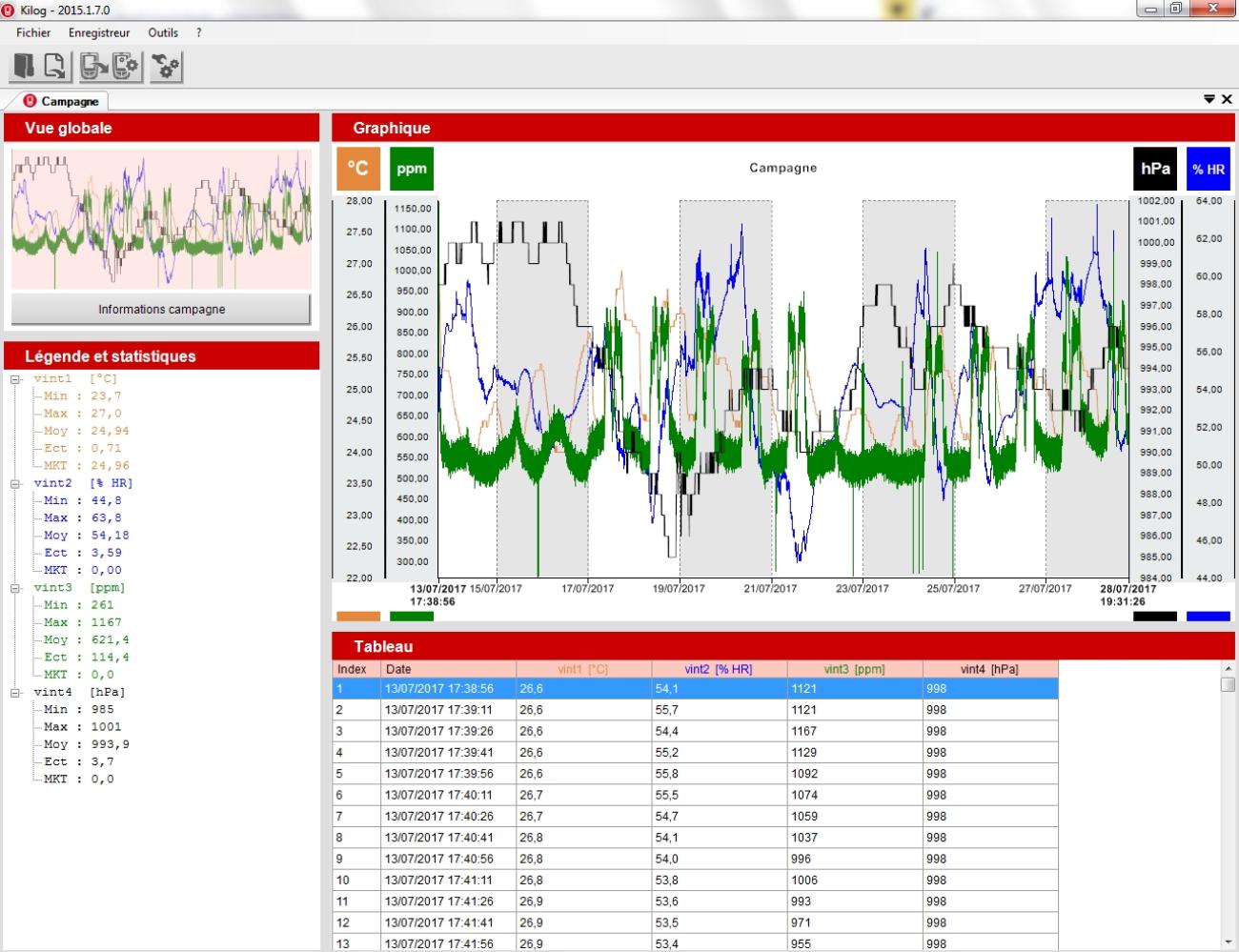This screenshot has width=1239, height=952.
Task: Collapse the vint3 [ppm] tree node
Action: tap(15, 588)
